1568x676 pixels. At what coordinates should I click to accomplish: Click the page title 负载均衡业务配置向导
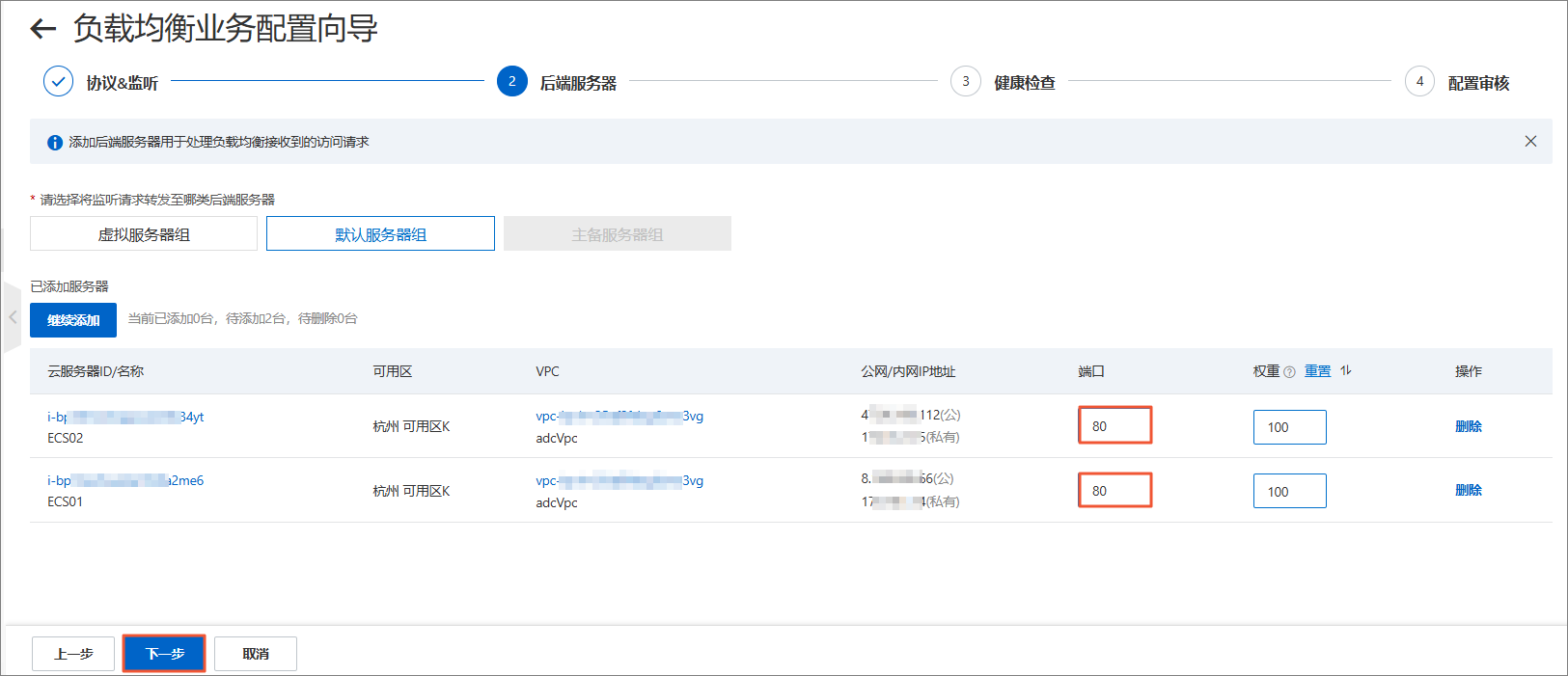point(225,28)
